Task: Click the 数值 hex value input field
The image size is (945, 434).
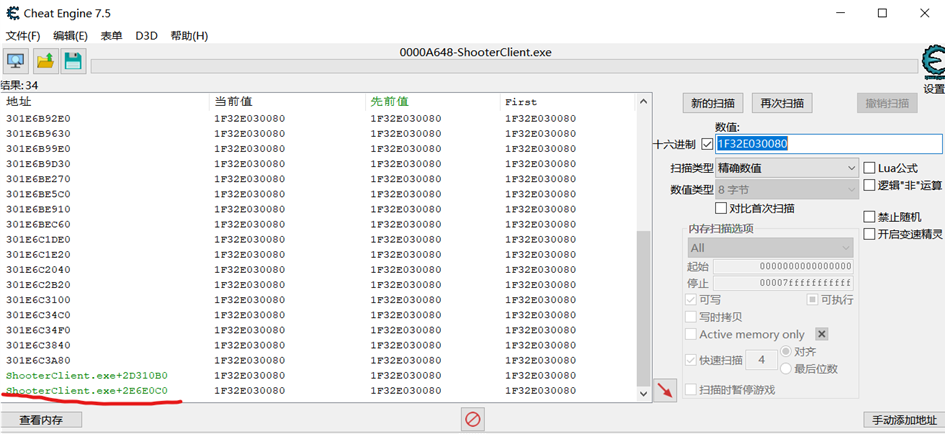Action: click(829, 143)
